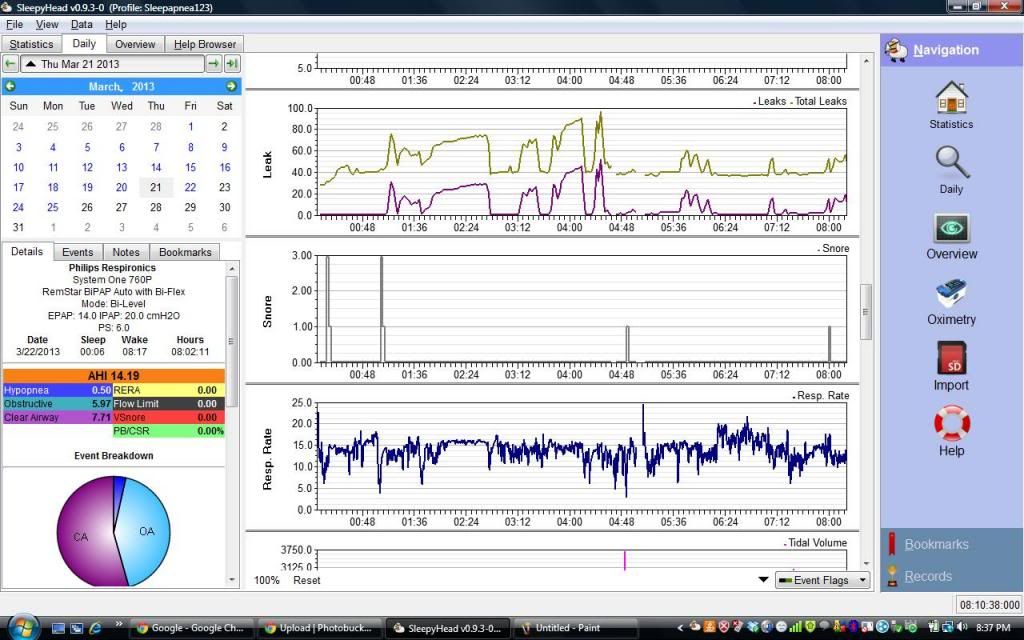Open Oximetry icon in Navigation panel
This screenshot has height=640, width=1024.
tap(951, 293)
